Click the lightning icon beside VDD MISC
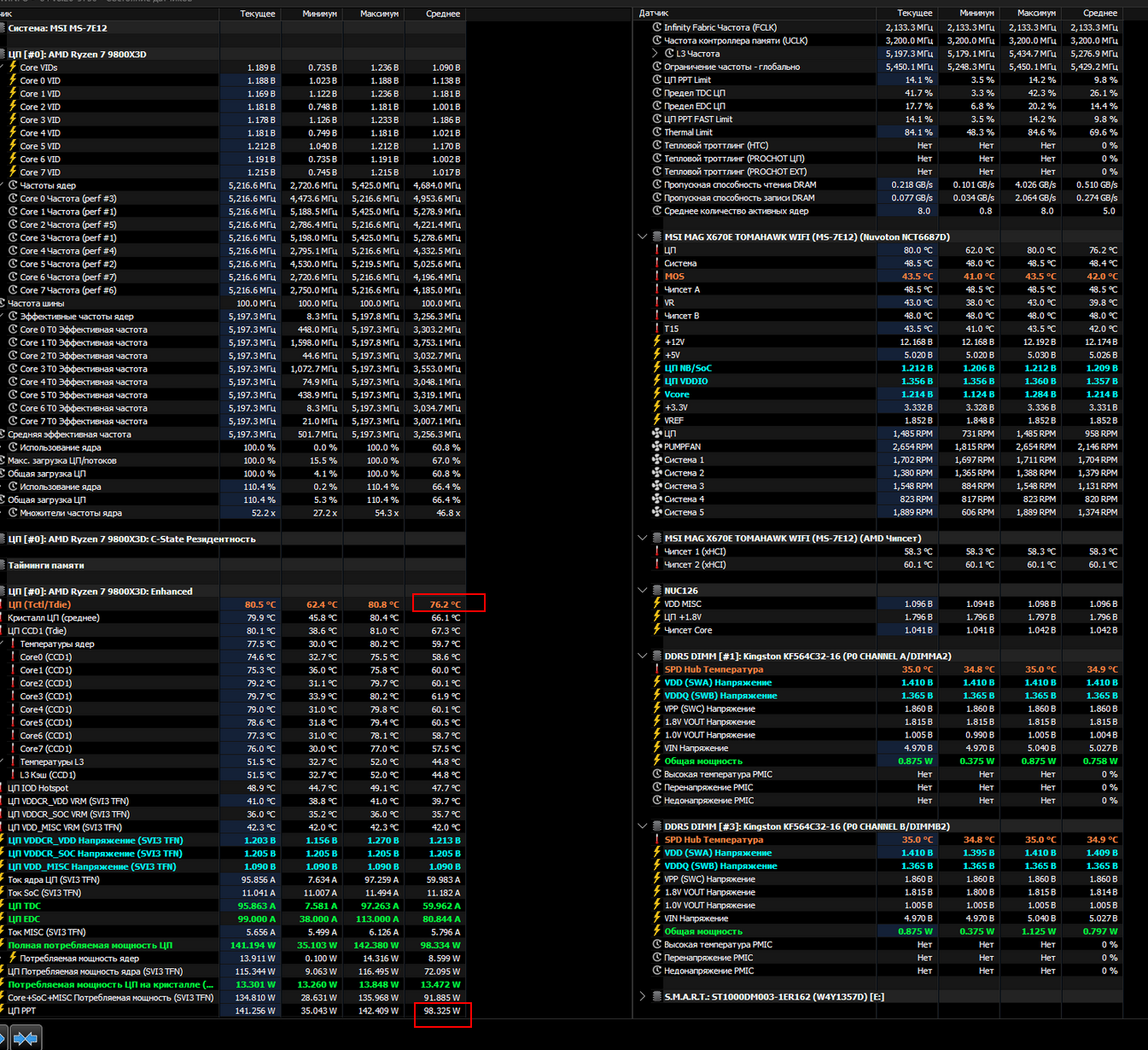The width and height of the screenshot is (1148, 1050). [x=657, y=604]
